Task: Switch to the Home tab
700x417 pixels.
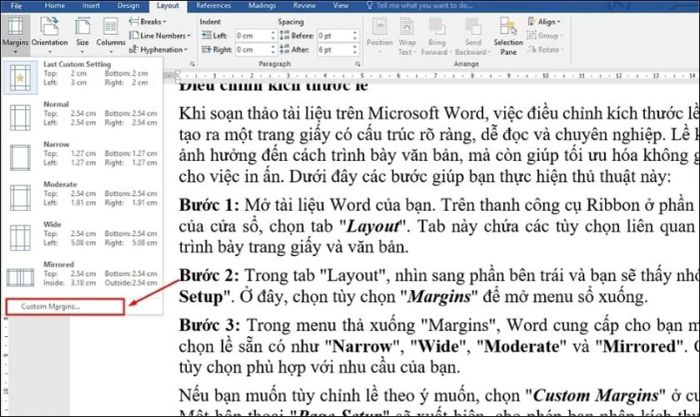Action: 55,6
